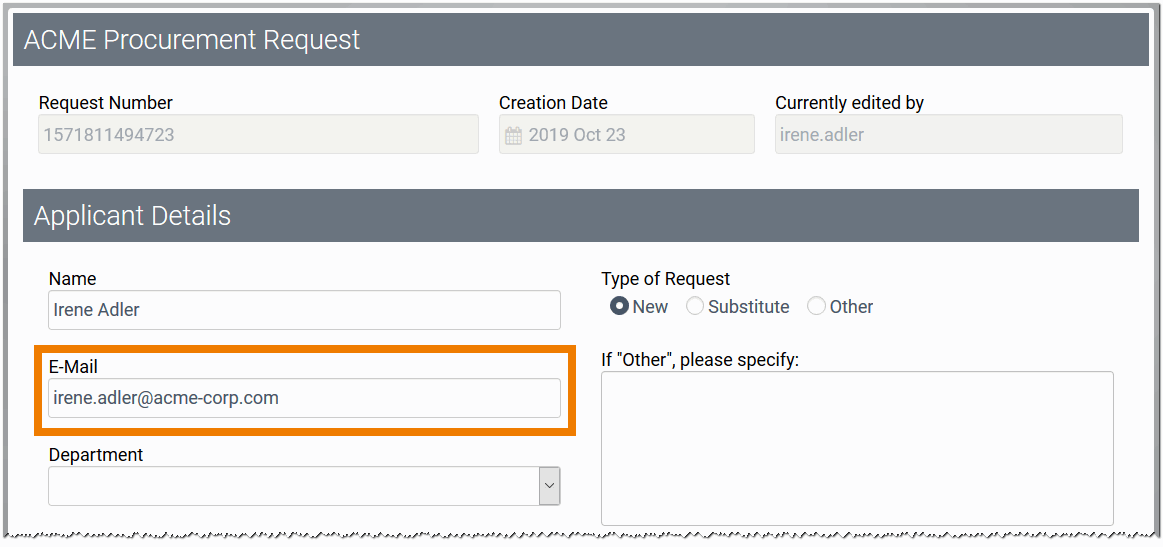Click the Creation Date field value
The image size is (1163, 547).
click(577, 135)
